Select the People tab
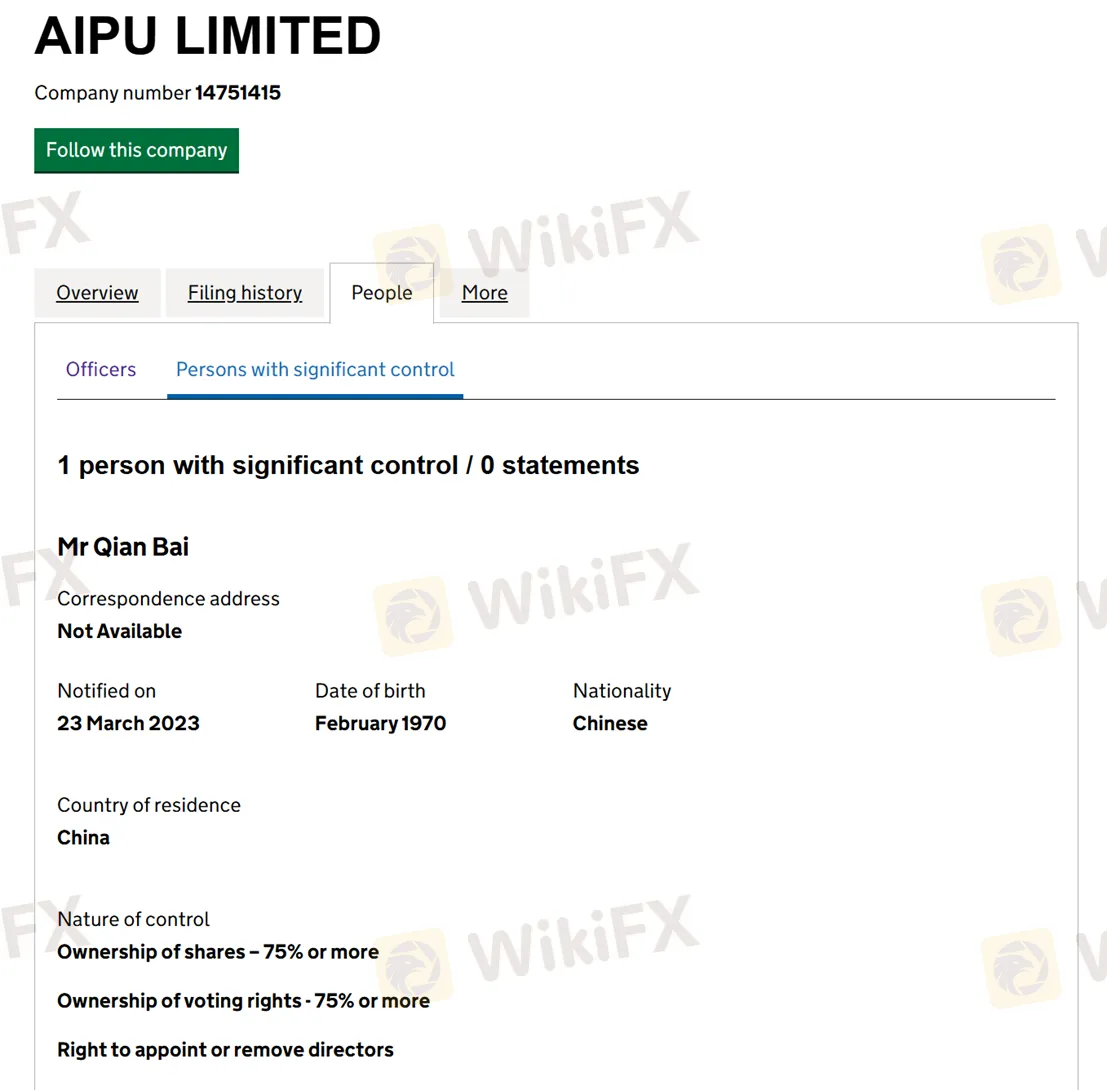 [382, 293]
